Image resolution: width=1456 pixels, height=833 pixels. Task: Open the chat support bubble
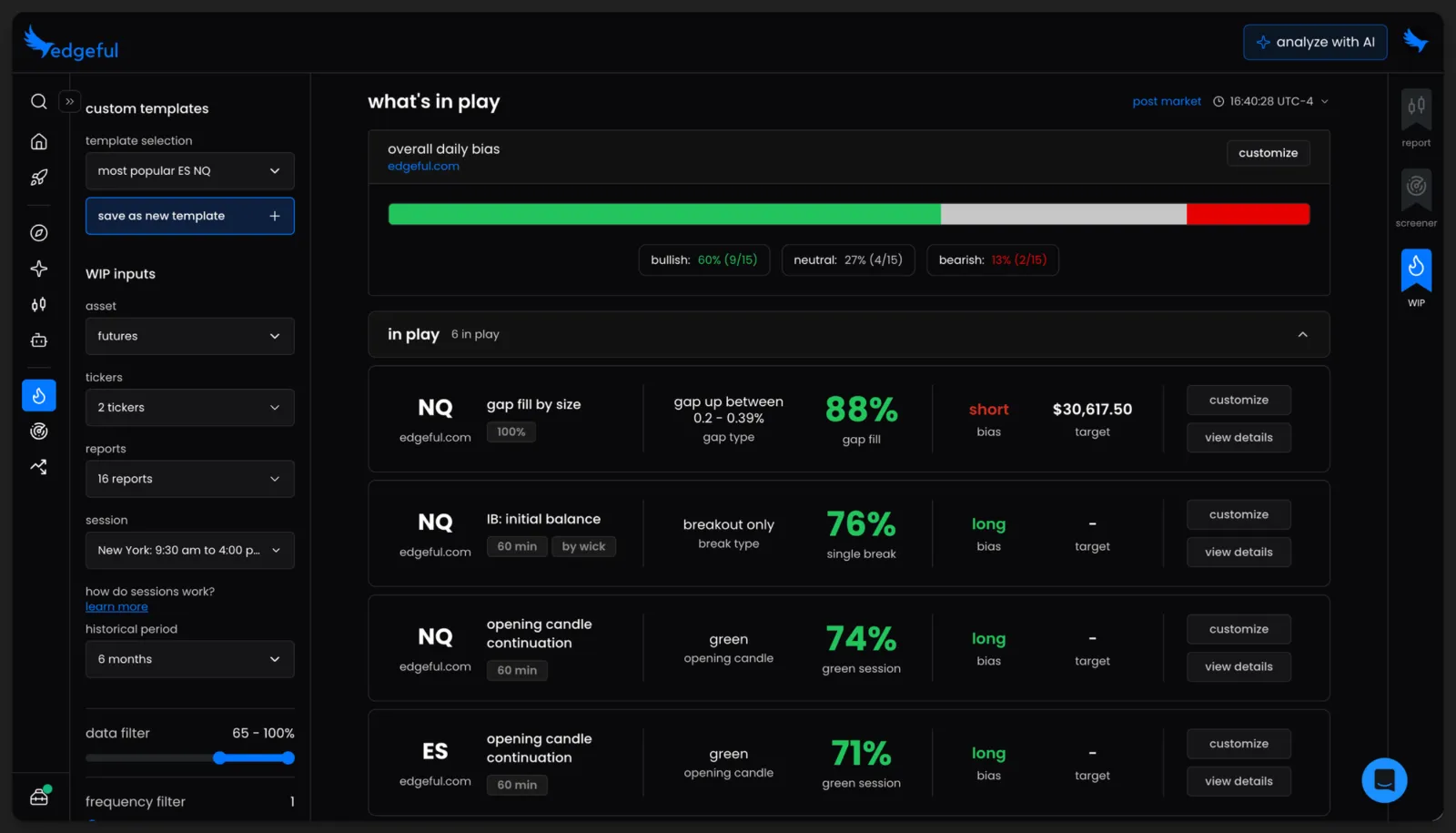coord(1384,780)
